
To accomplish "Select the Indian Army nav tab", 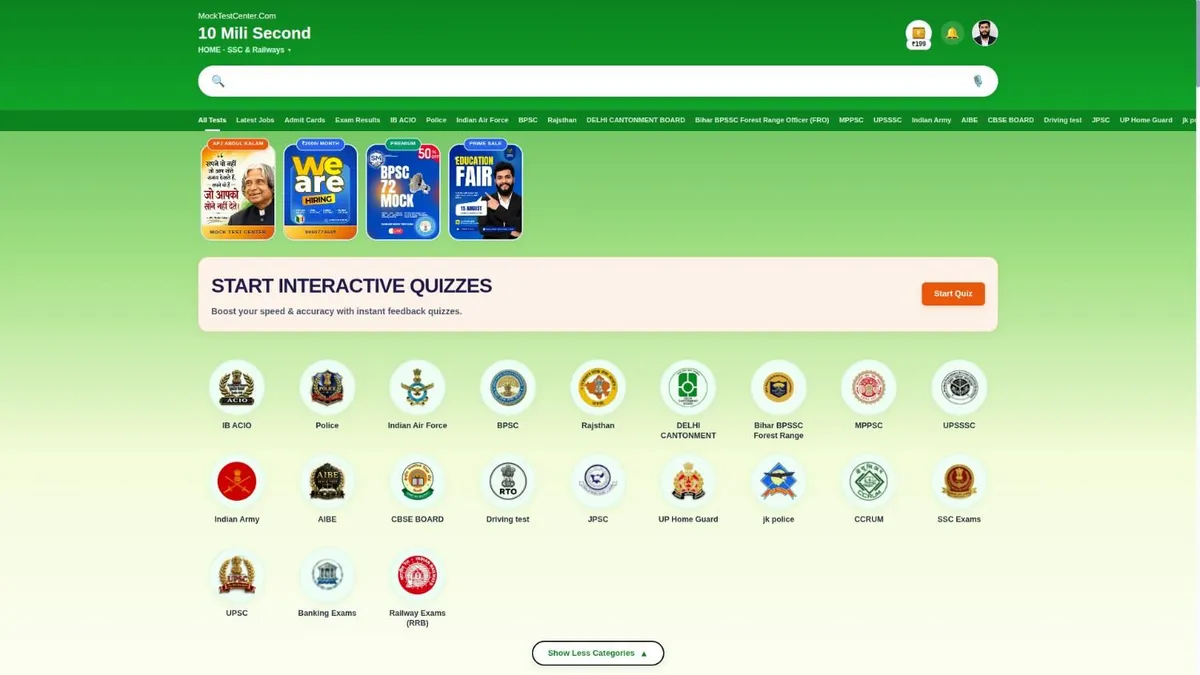I will click(x=932, y=120).
